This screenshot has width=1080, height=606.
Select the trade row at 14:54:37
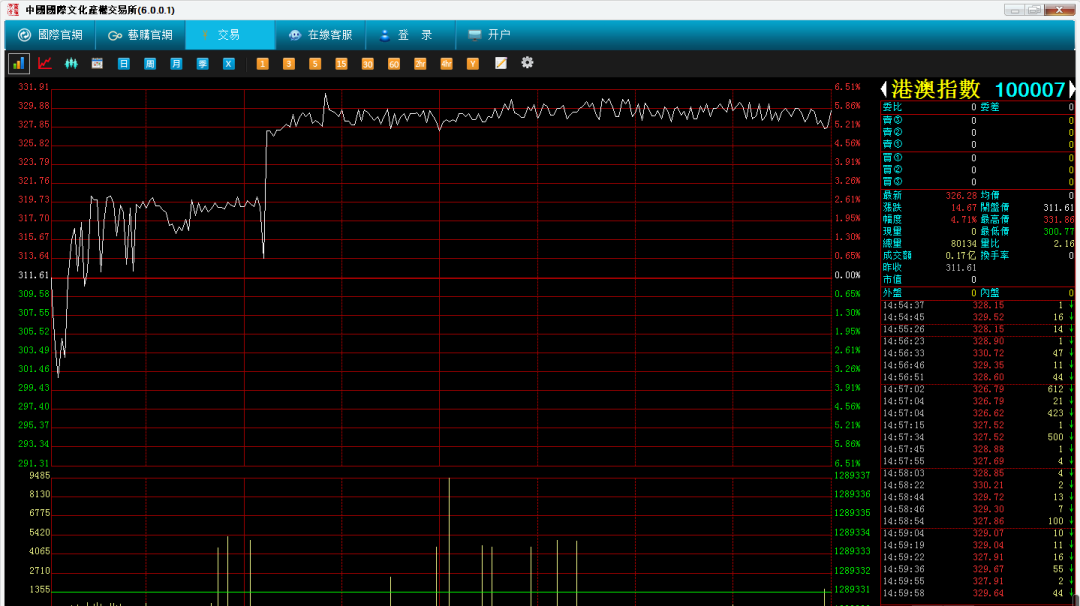[977, 305]
